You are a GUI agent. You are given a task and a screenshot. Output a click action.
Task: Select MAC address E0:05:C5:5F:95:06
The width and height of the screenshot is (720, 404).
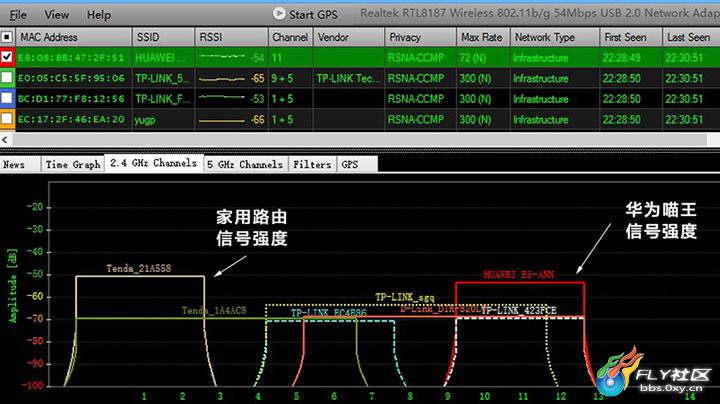(71, 79)
